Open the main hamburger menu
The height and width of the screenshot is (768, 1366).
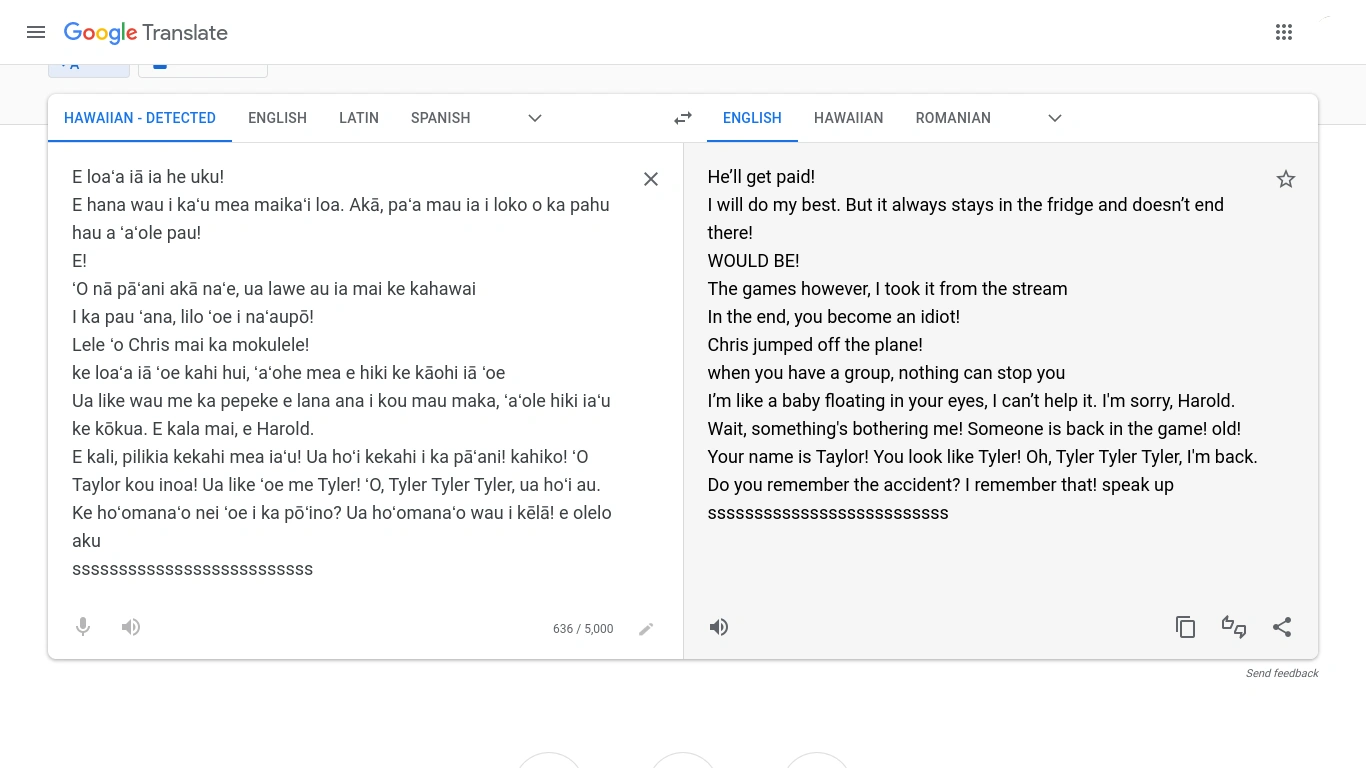[36, 32]
